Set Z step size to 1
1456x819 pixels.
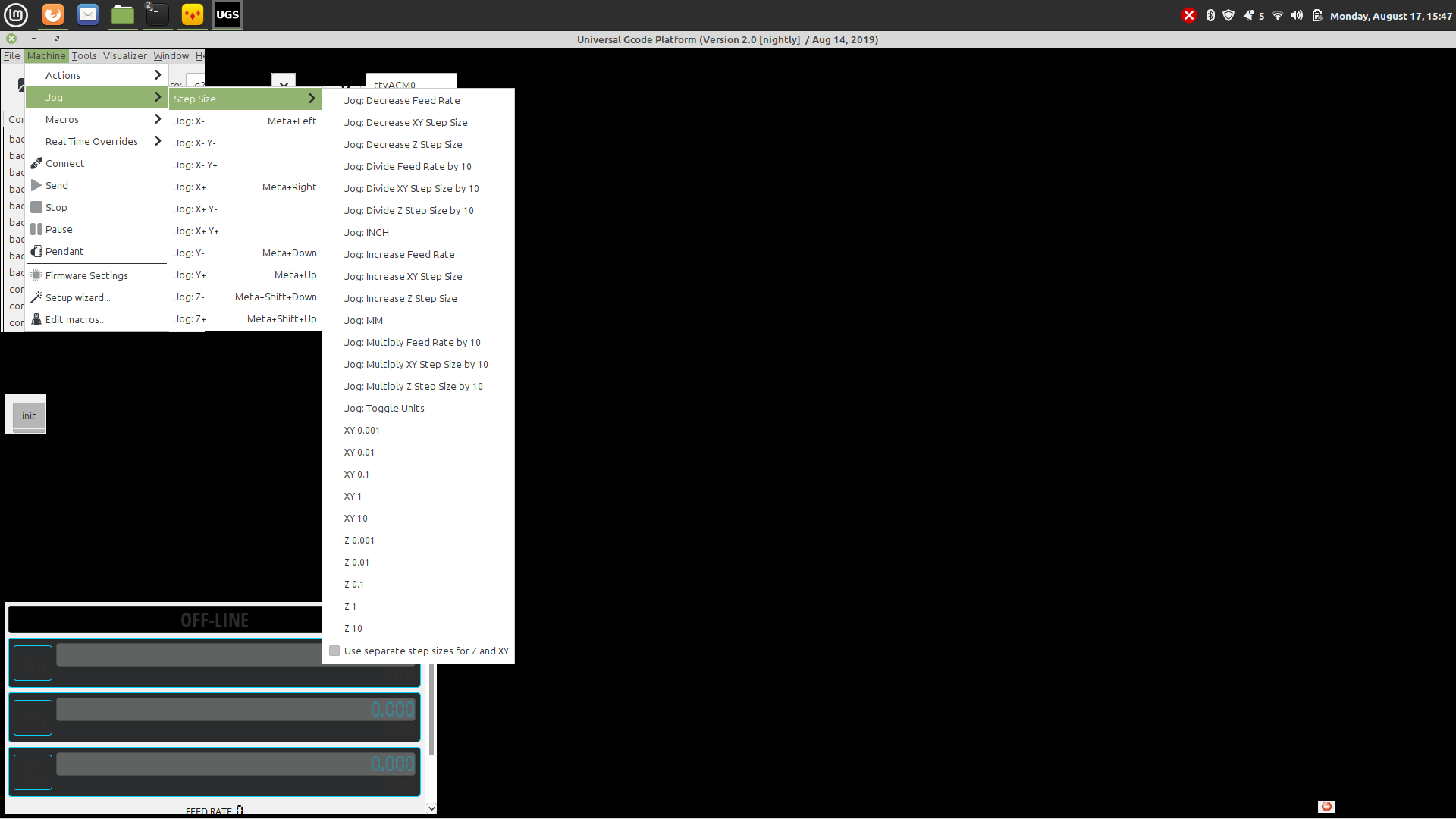(x=418, y=606)
